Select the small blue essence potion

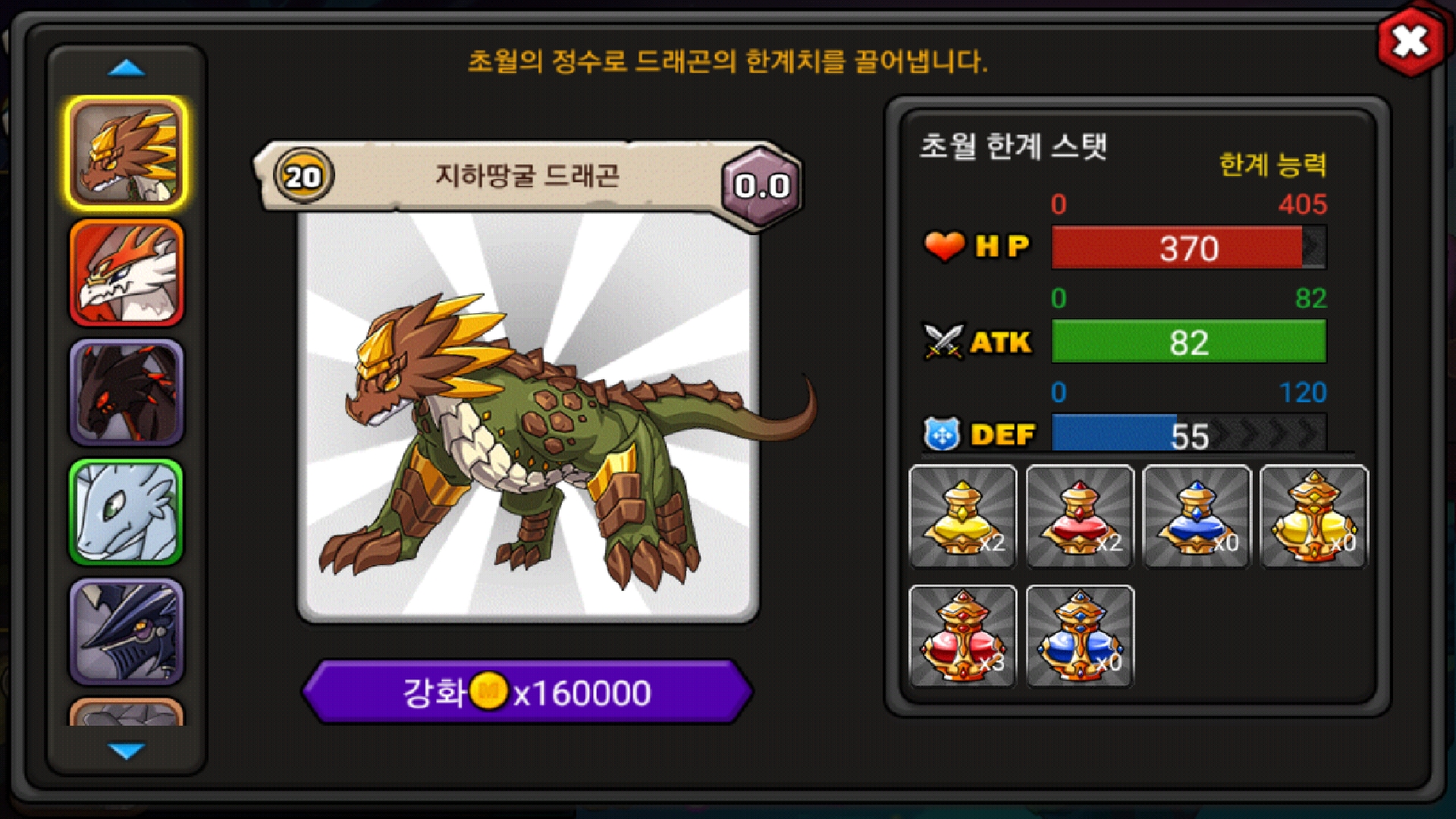(x=1197, y=516)
